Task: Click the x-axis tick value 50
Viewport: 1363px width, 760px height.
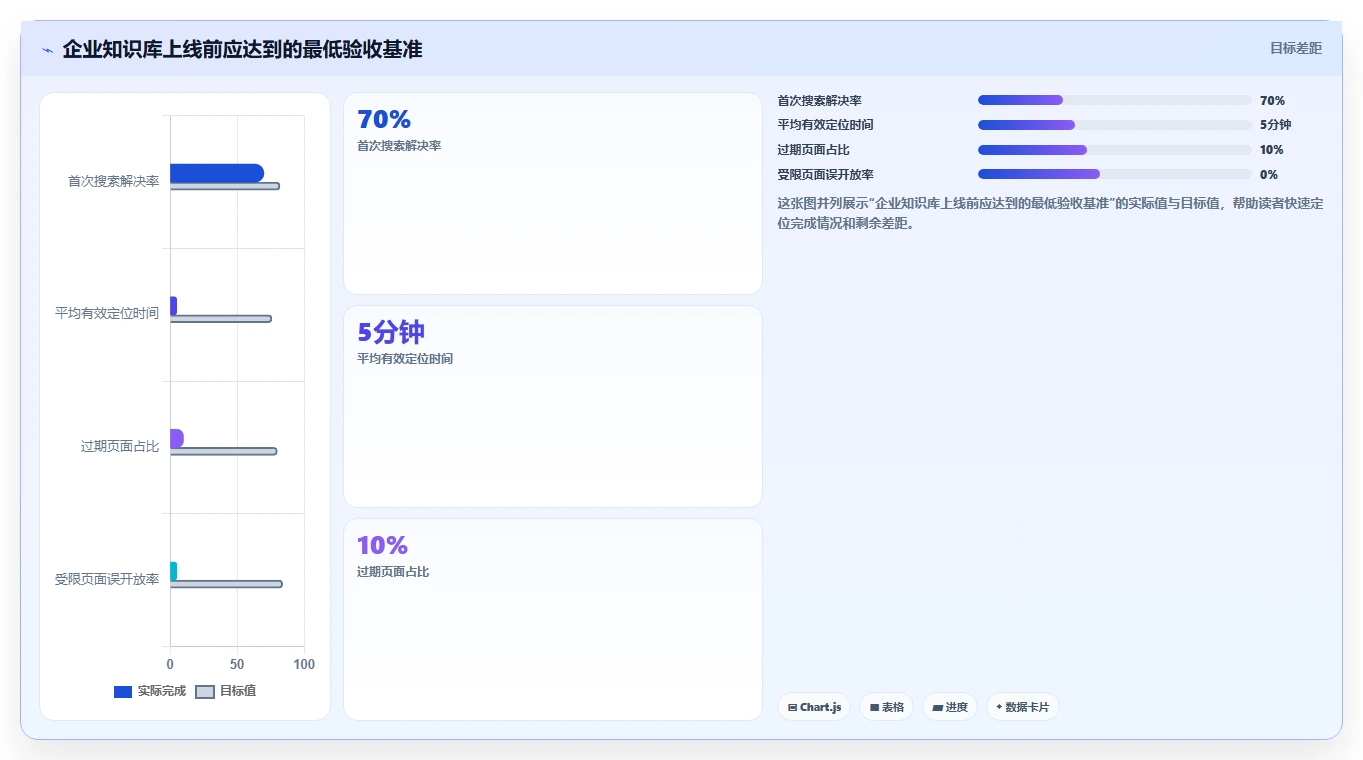Action: click(237, 665)
